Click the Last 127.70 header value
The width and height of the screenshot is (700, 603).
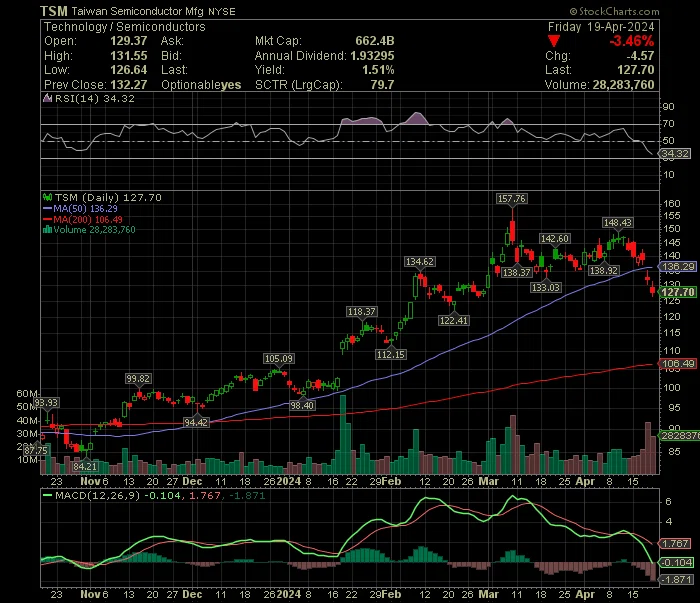coord(636,70)
